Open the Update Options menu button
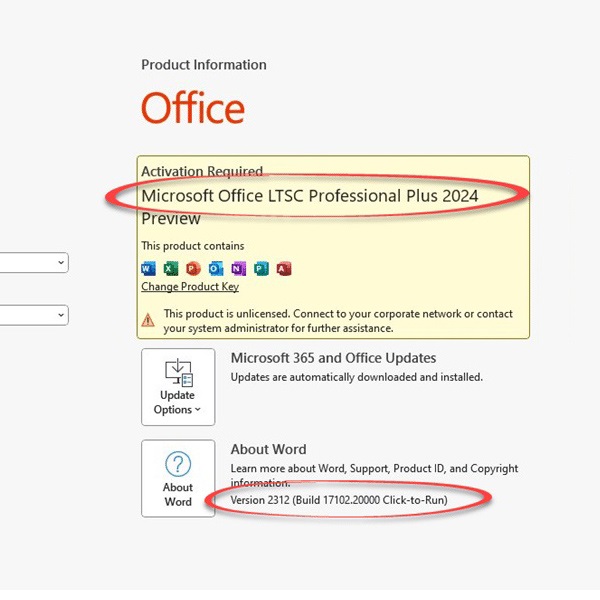 click(x=178, y=386)
